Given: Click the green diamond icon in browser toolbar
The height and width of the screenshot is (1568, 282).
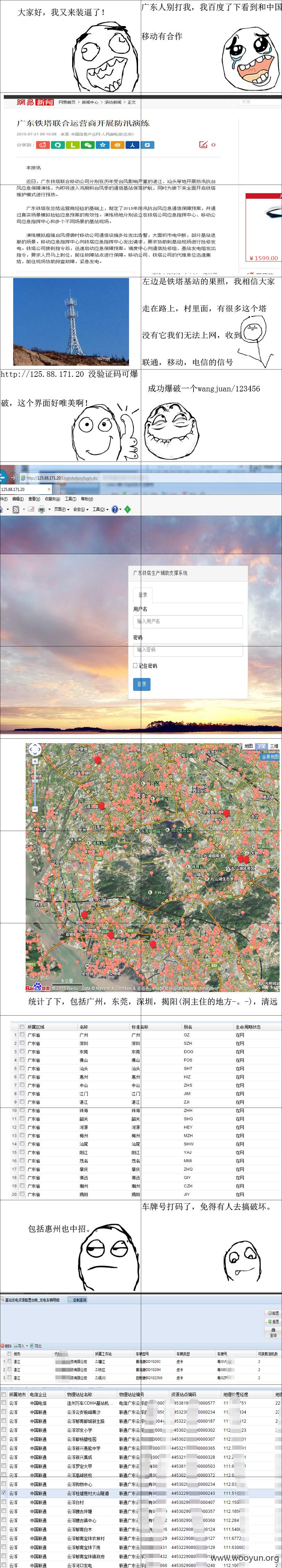Looking at the screenshot, I should (x=127, y=509).
